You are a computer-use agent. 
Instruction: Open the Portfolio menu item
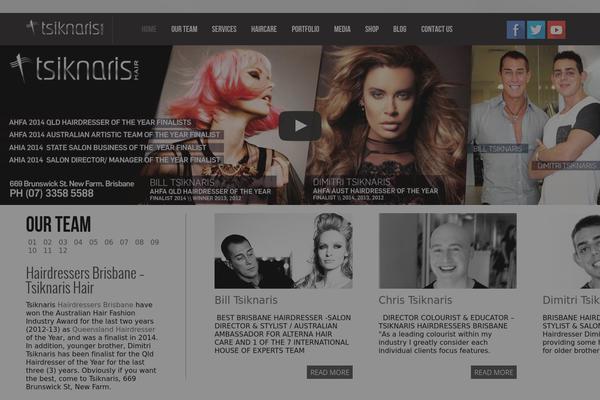coord(305,29)
